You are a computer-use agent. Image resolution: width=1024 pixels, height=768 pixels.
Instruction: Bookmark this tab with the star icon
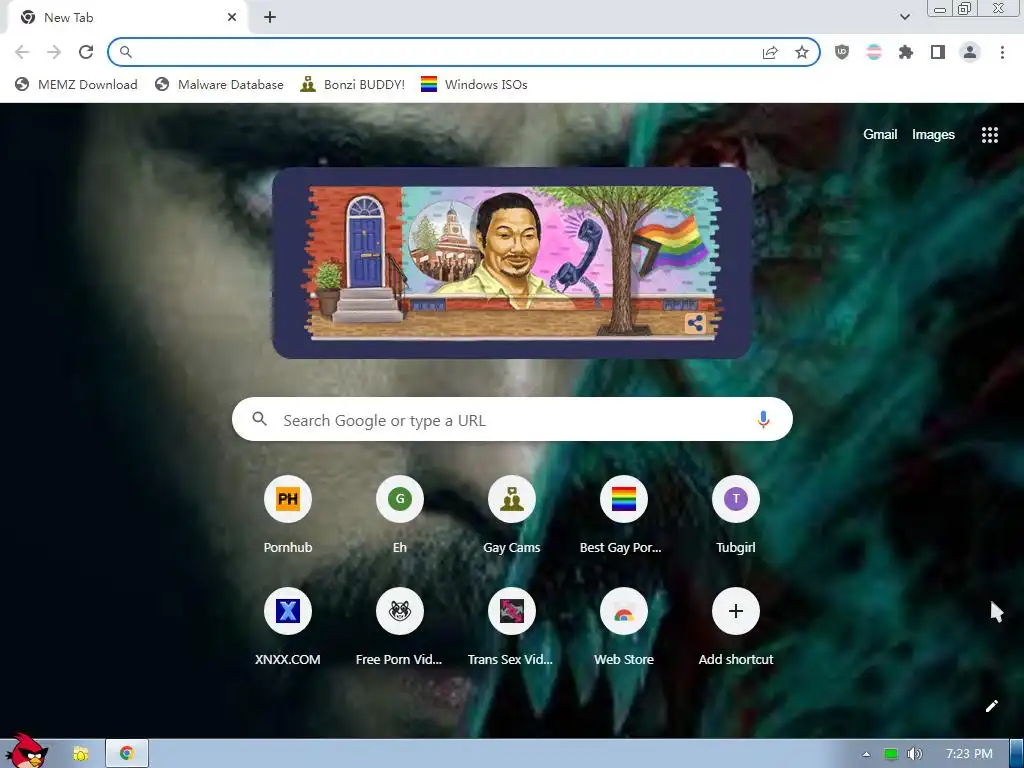click(x=802, y=52)
